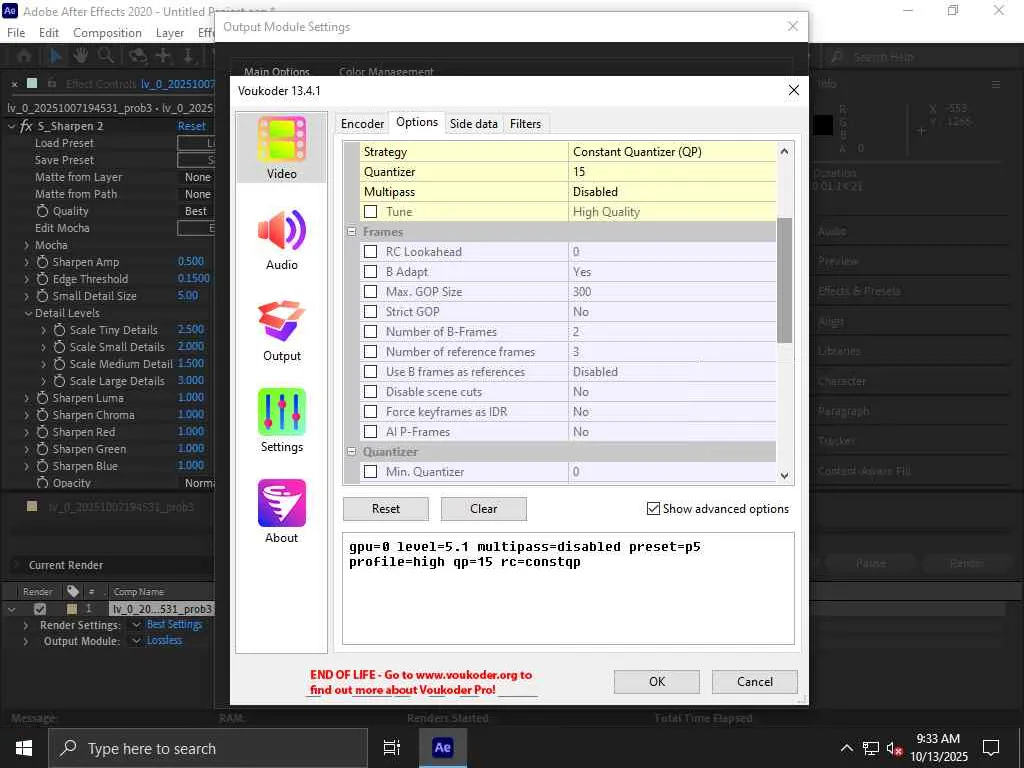Expand Output Module in render queue
Viewport: 1024px width, 768px height.
pyautogui.click(x=26, y=641)
